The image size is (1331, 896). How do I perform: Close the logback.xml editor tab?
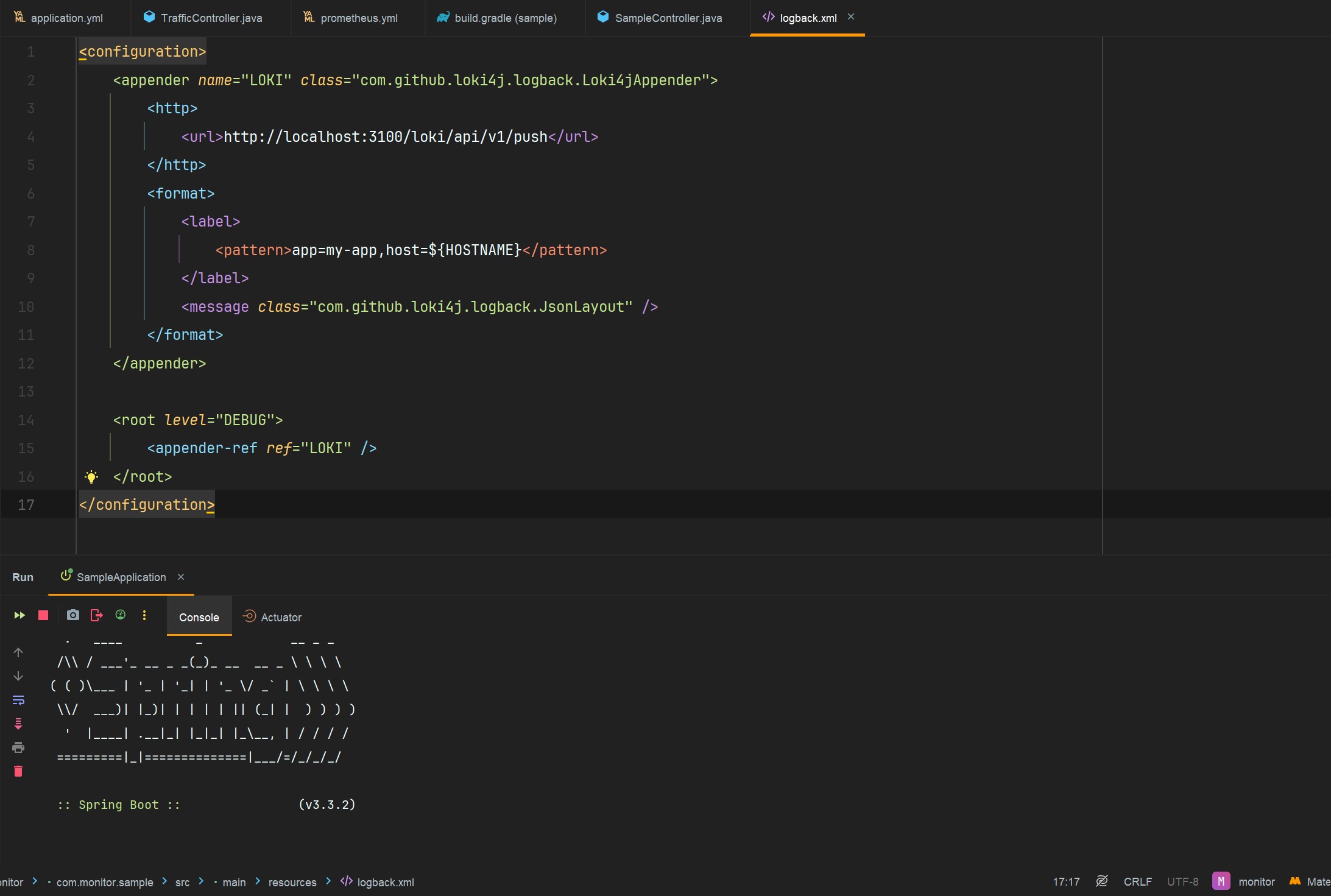[851, 17]
